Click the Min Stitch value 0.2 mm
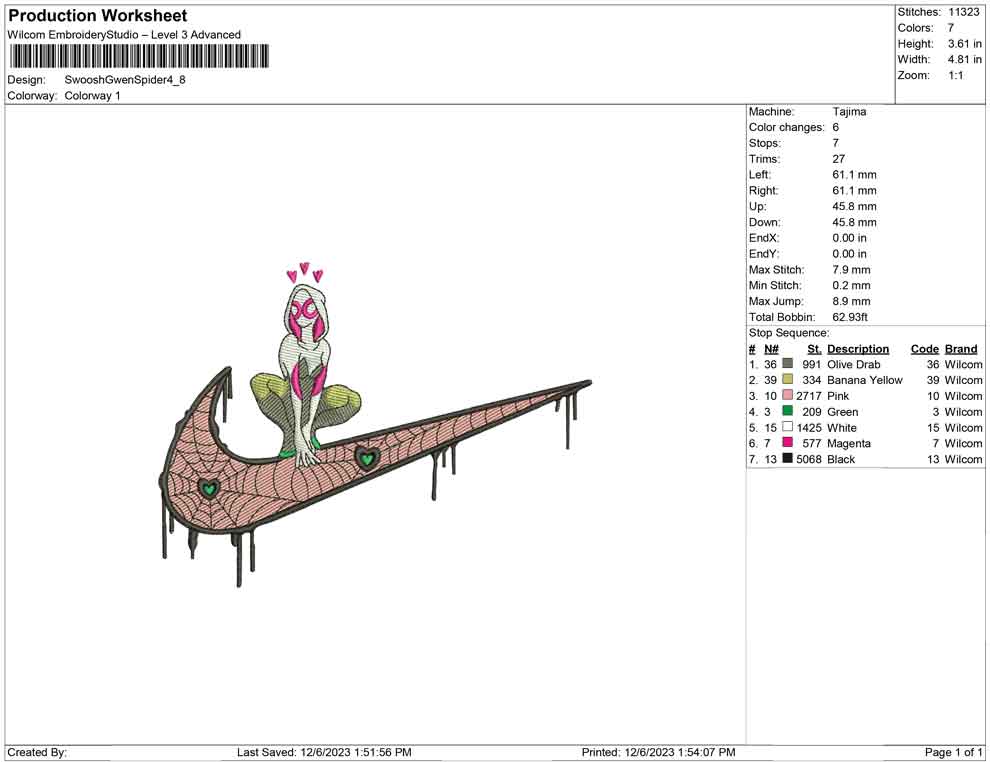The height and width of the screenshot is (762, 990). tap(851, 285)
